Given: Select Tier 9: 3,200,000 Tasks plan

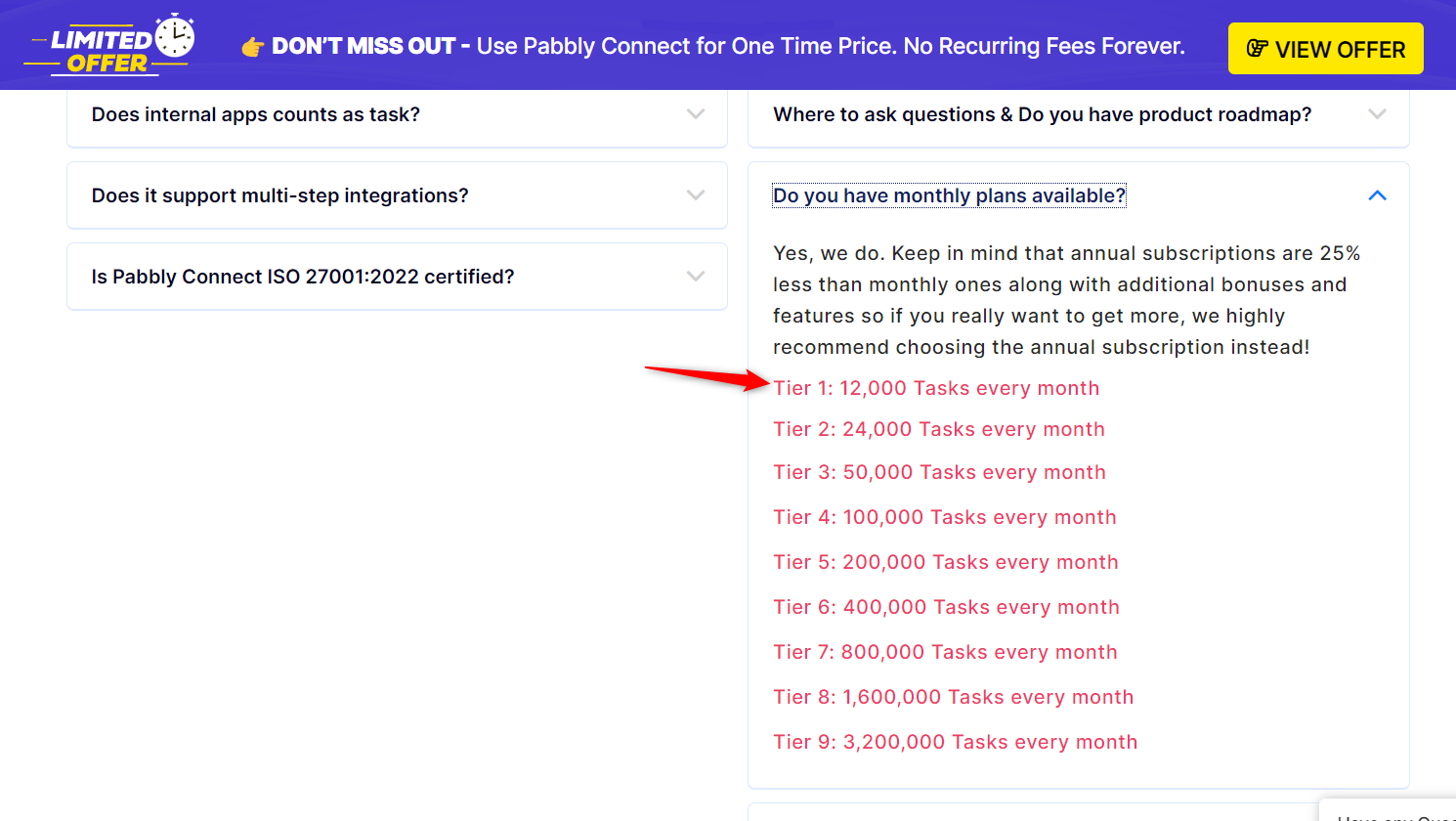Looking at the screenshot, I should pyautogui.click(x=955, y=742).
